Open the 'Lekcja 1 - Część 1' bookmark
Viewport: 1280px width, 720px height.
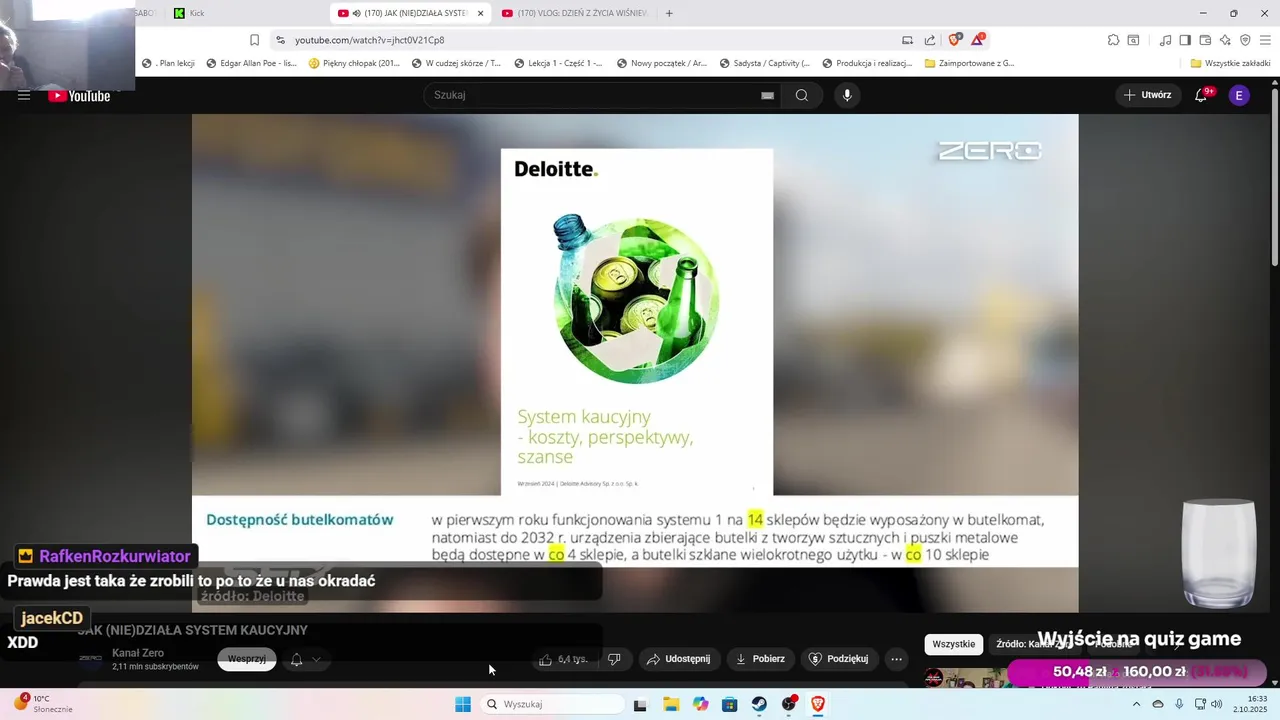tap(558, 63)
